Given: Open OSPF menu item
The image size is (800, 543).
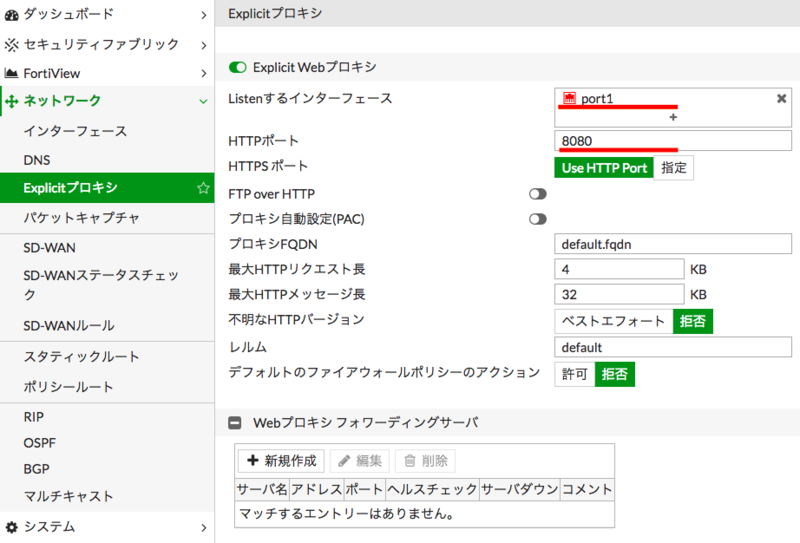Looking at the screenshot, I should click(107, 443).
